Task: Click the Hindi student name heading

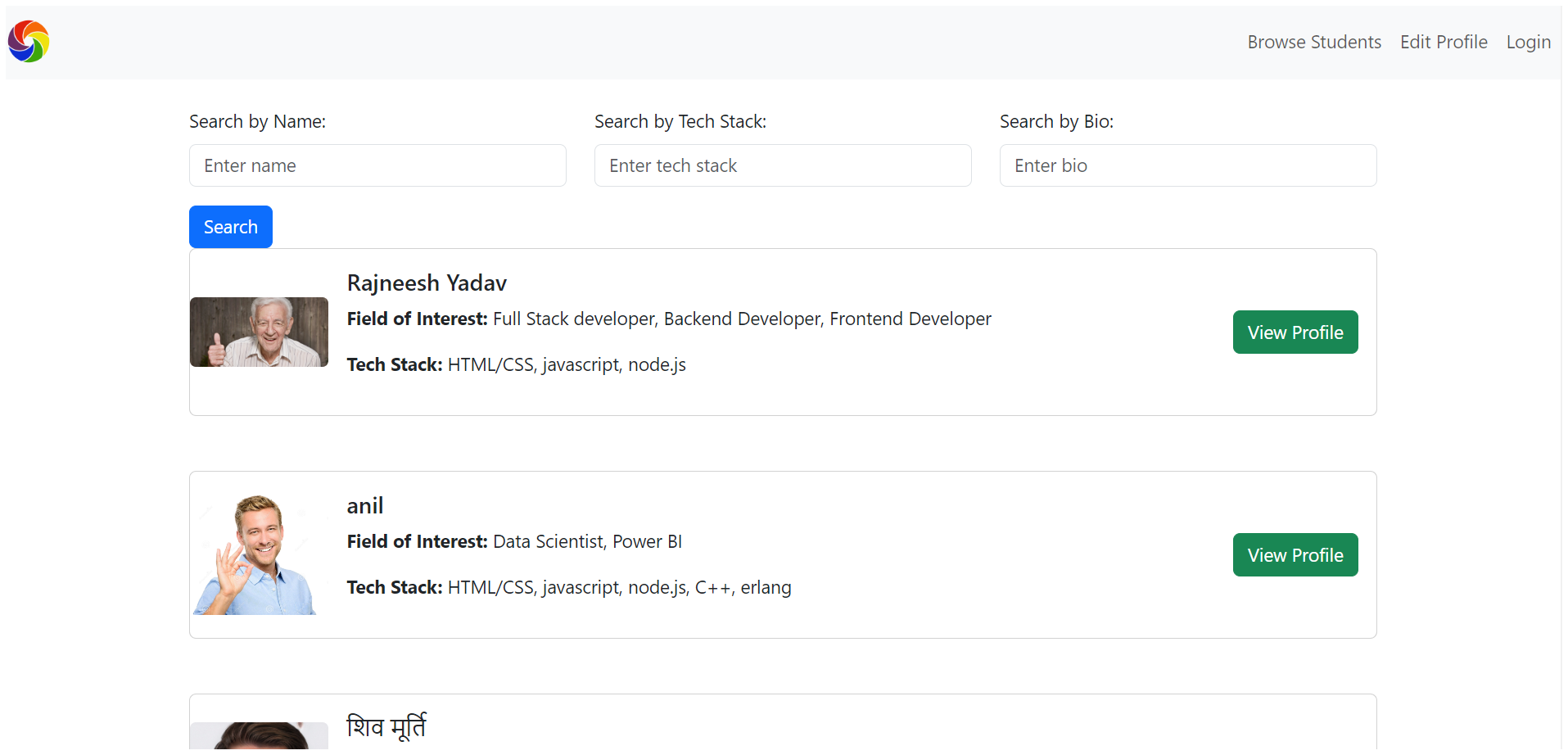Action: pos(386,727)
